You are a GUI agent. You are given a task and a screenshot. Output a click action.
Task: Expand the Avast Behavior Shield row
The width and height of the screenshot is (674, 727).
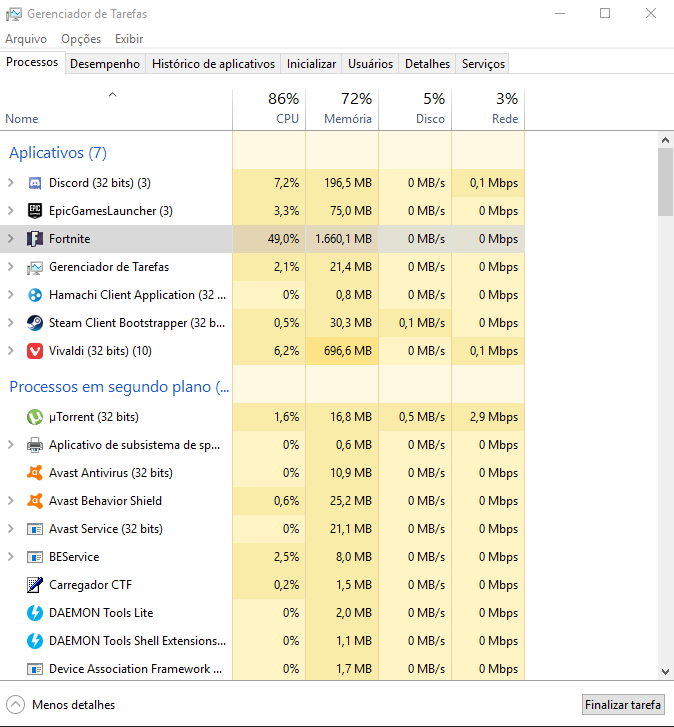[11, 501]
